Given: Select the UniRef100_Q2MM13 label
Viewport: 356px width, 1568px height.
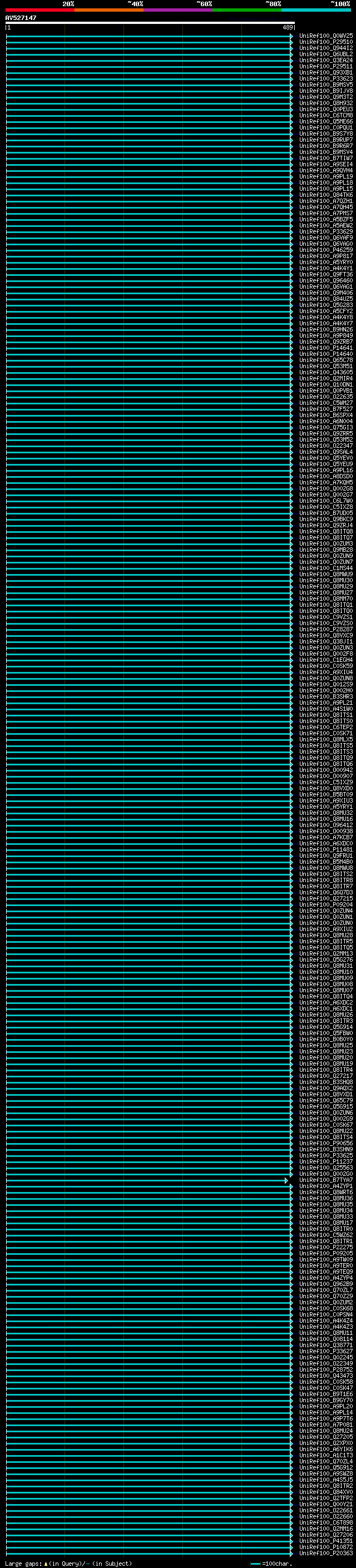Looking at the screenshot, I should [x=326, y=954].
